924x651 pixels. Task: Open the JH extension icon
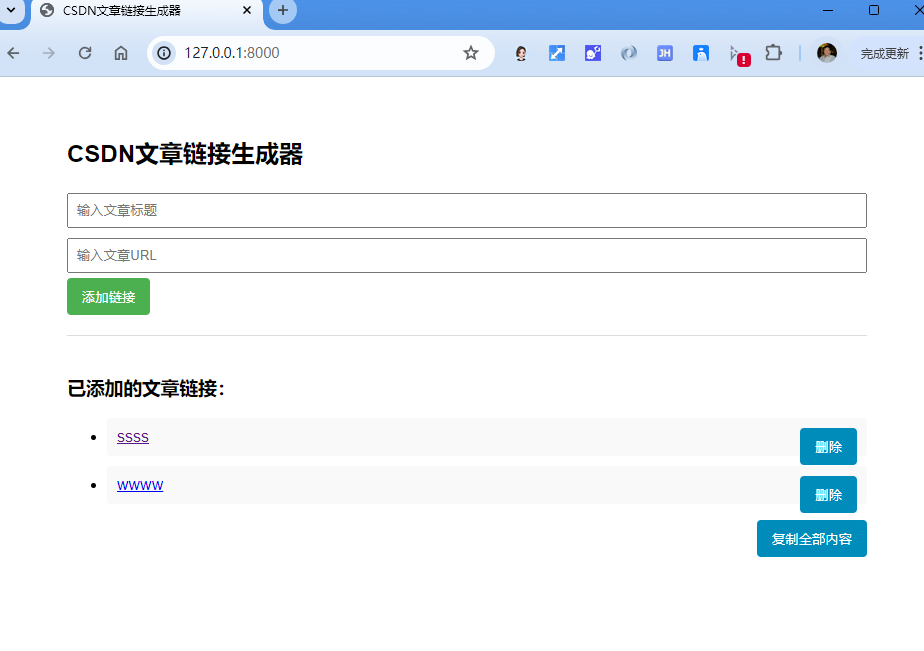(665, 53)
